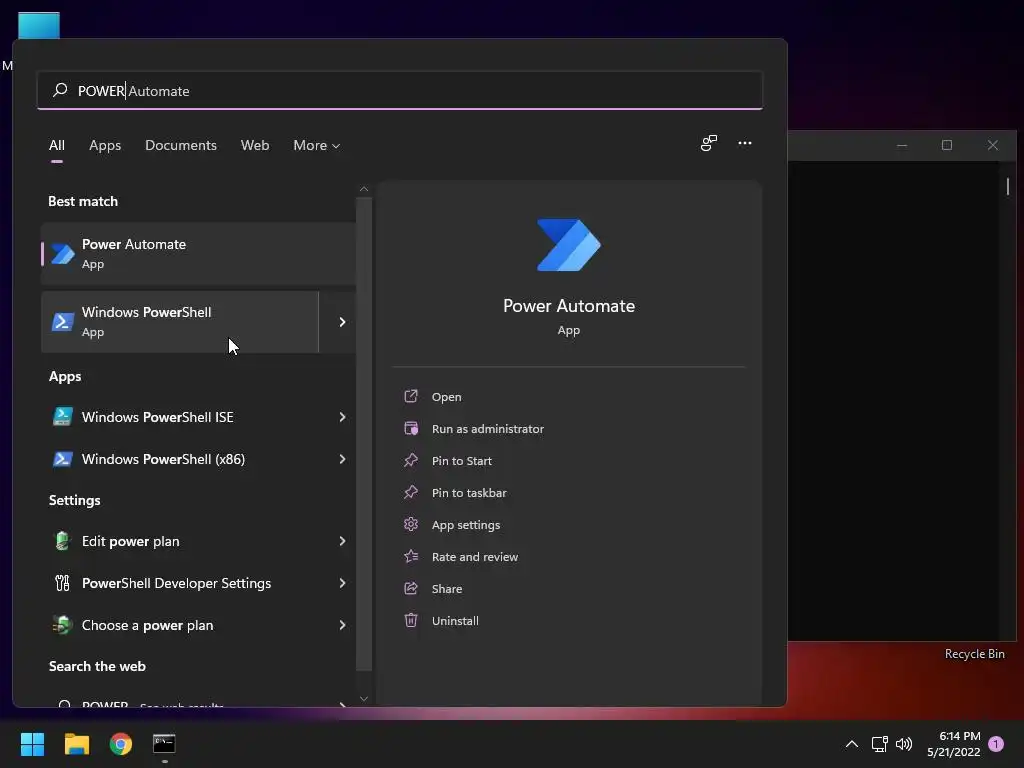Click the Pin to taskbar pin icon
This screenshot has width=1024, height=768.
pyautogui.click(x=411, y=492)
